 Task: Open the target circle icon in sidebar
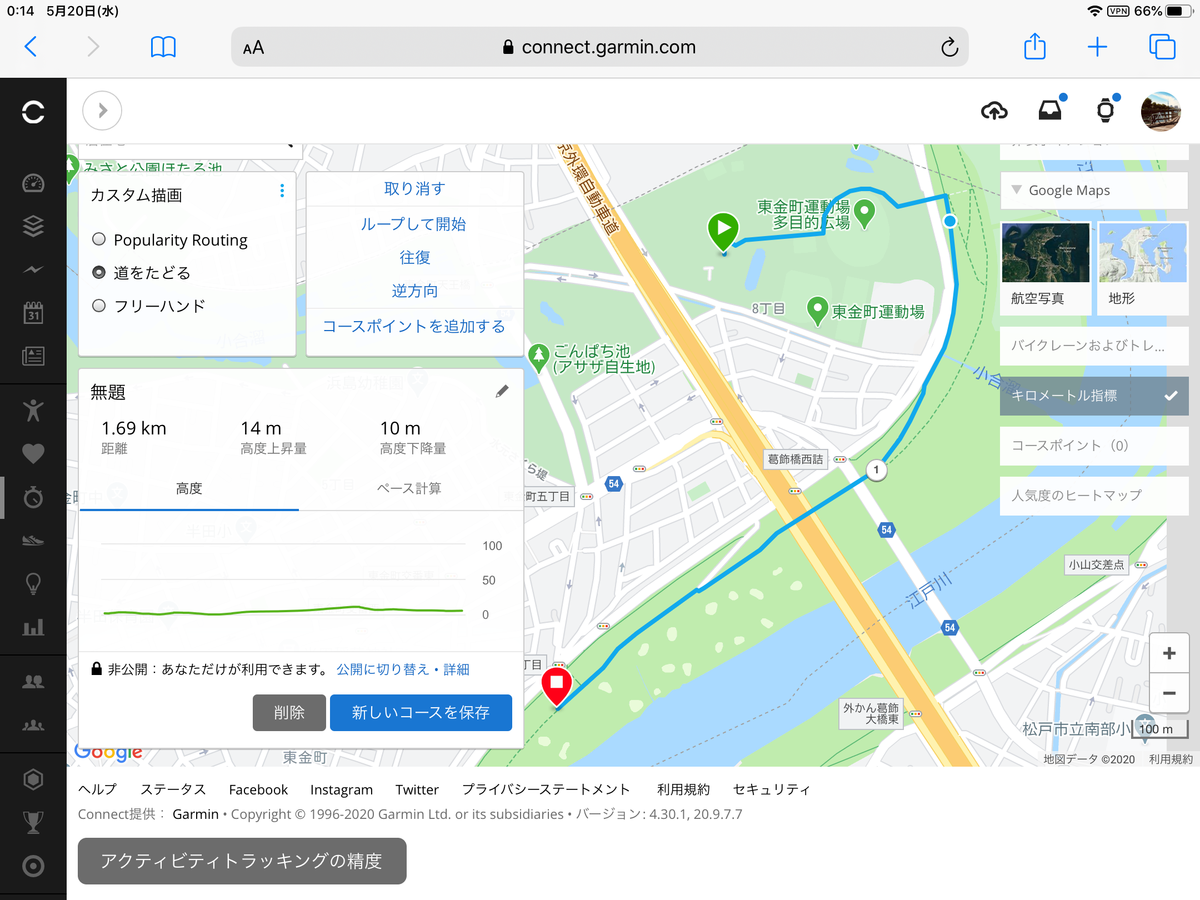pyautogui.click(x=33, y=866)
